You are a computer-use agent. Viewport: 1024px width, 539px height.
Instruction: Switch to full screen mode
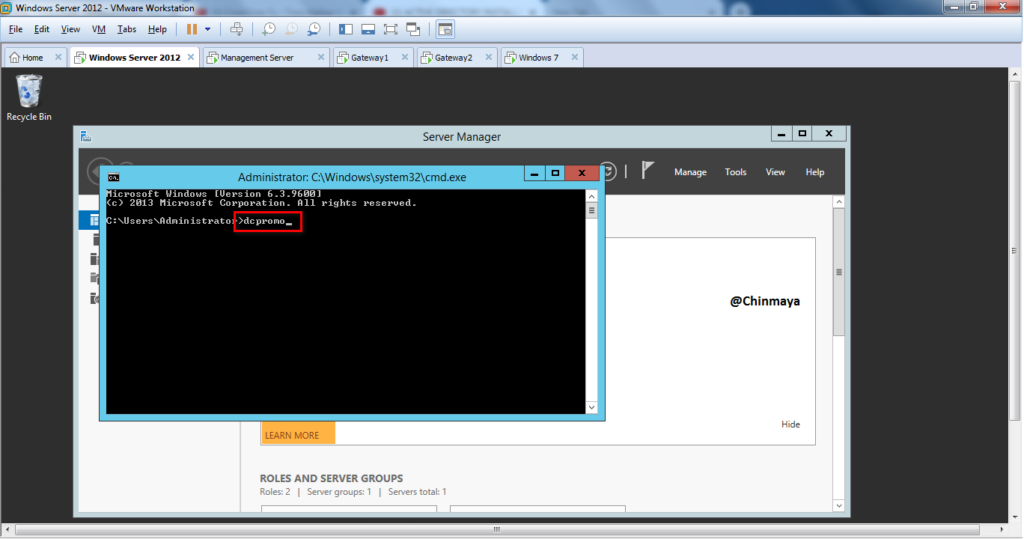tap(391, 29)
